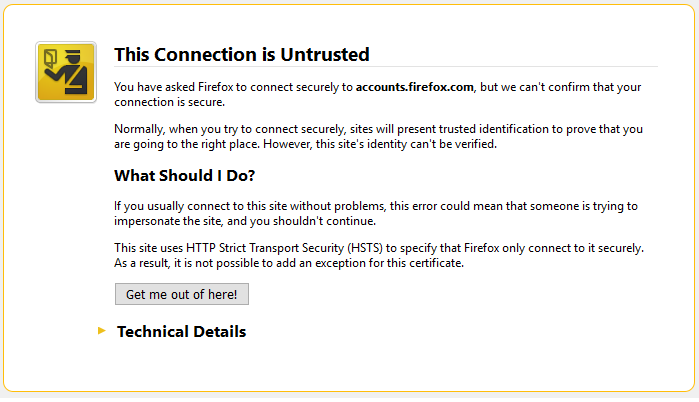Click the untrusted connection officer warning icon
The height and width of the screenshot is (402, 699).
(65, 72)
